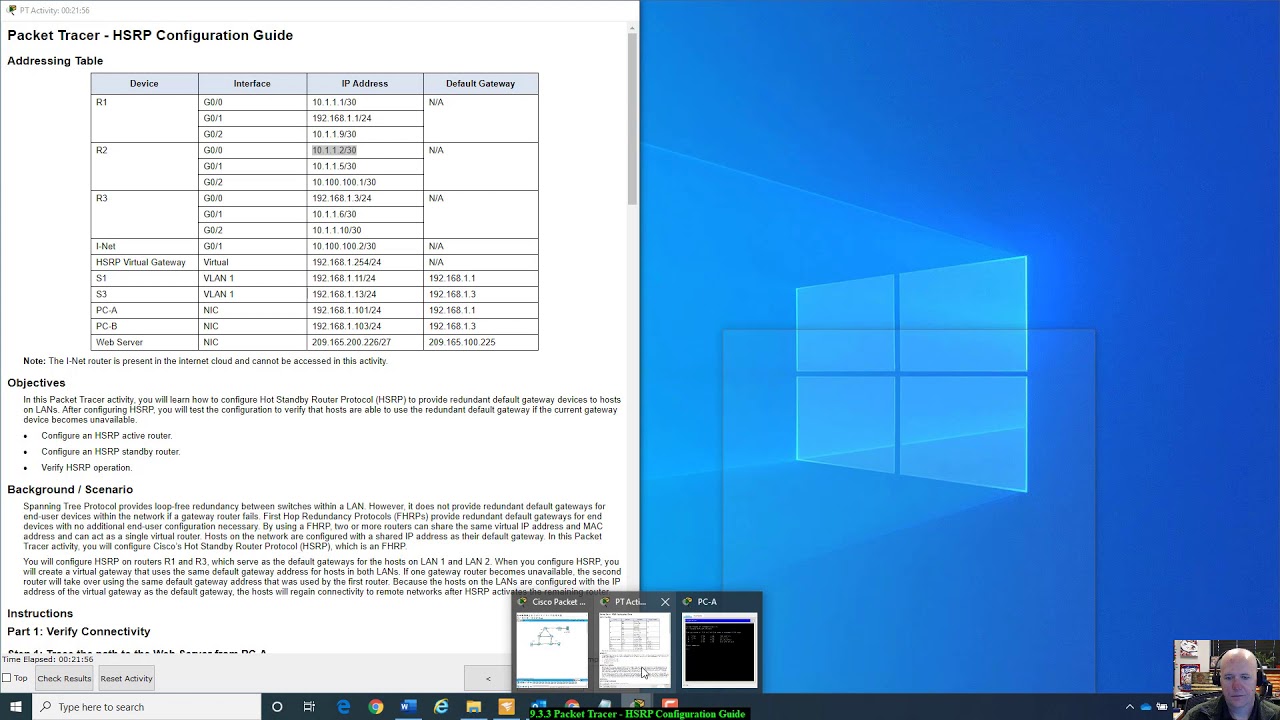Viewport: 1280px width, 720px height.
Task: Click the S3 device cell
Action: [x=144, y=294]
